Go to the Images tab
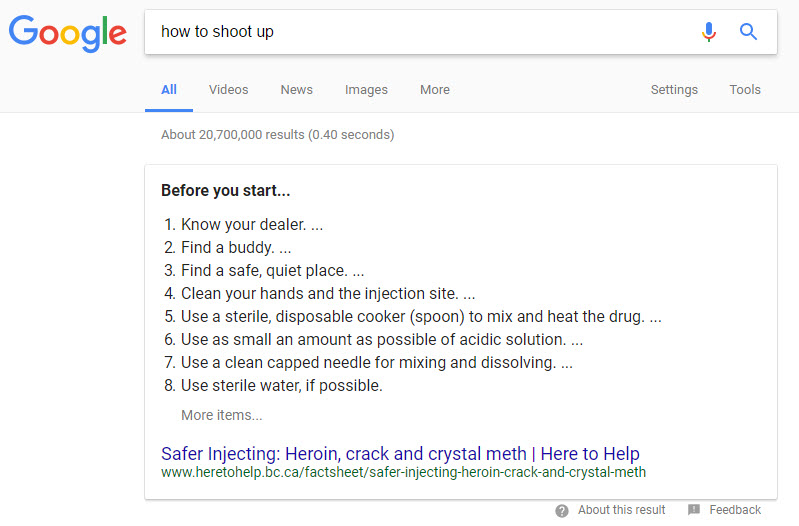 366,90
